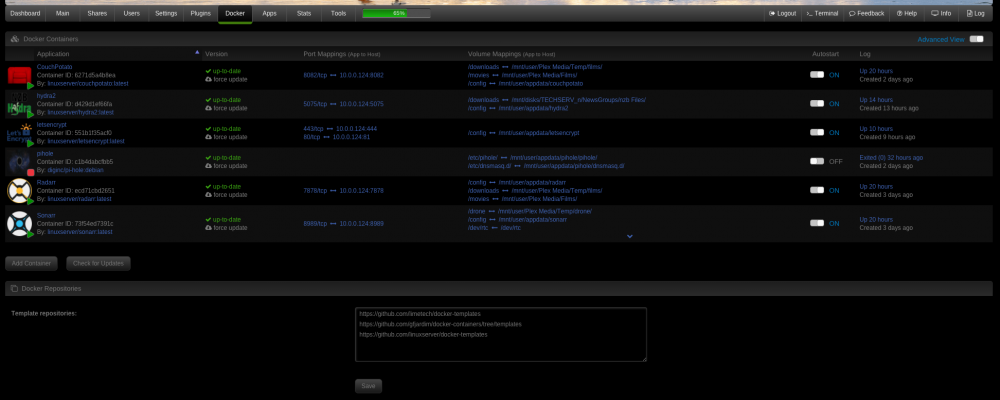
Task: Save the template repositories
Action: [x=368, y=386]
